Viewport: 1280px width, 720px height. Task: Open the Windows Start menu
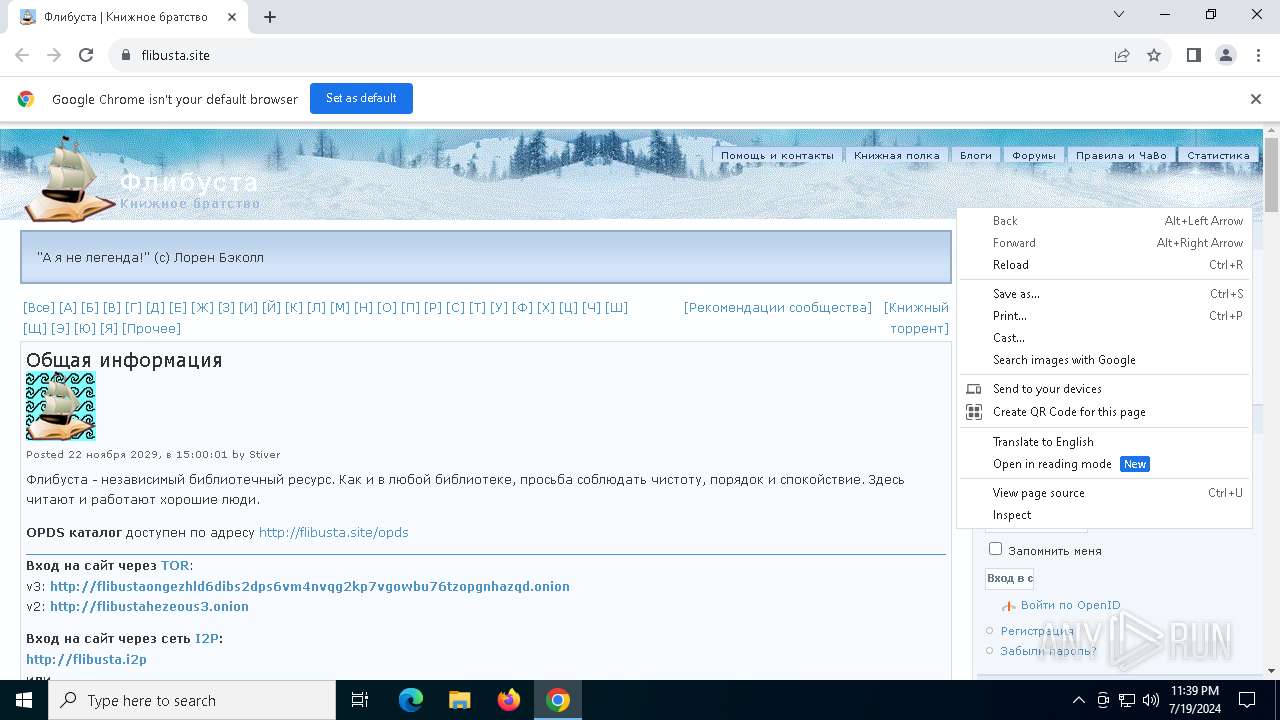click(24, 700)
